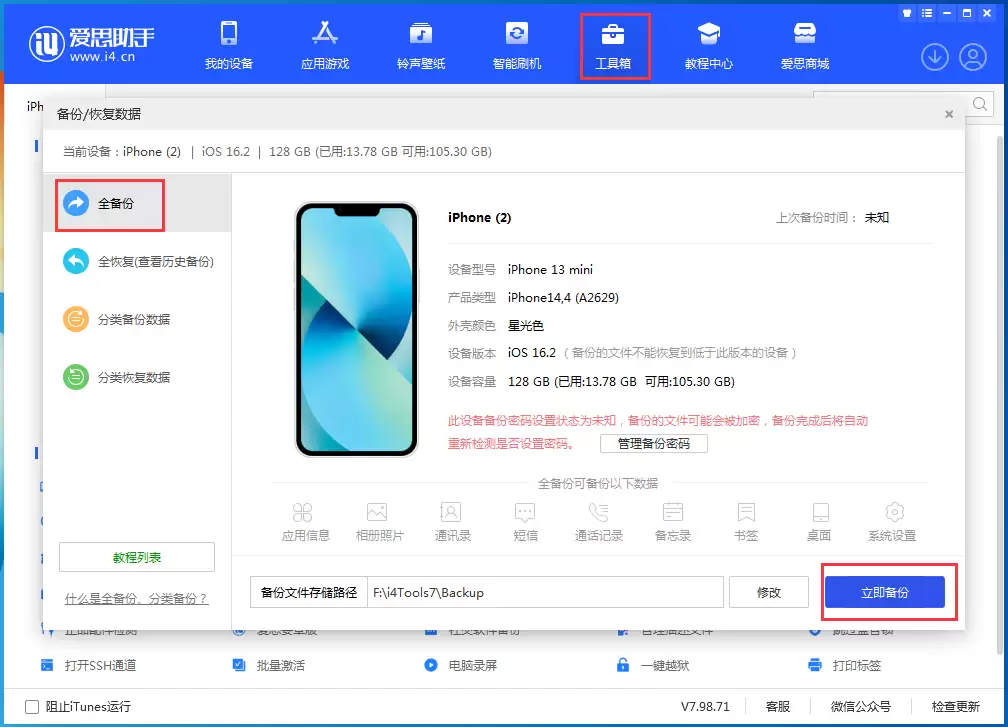
Task: Click the 爱思助手 logo
Action: (92, 44)
